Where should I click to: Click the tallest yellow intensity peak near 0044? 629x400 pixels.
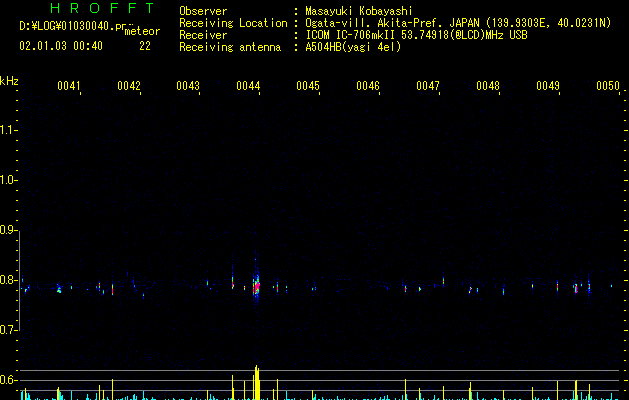coord(257,382)
